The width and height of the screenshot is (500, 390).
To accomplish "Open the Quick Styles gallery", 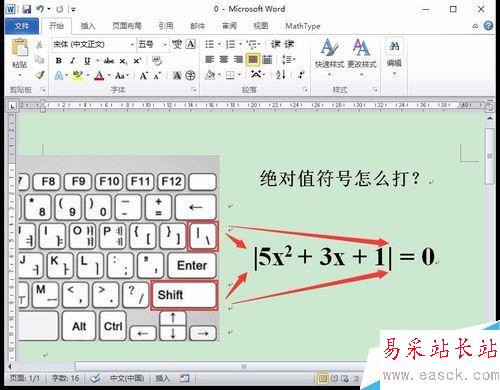I will pyautogui.click(x=329, y=56).
